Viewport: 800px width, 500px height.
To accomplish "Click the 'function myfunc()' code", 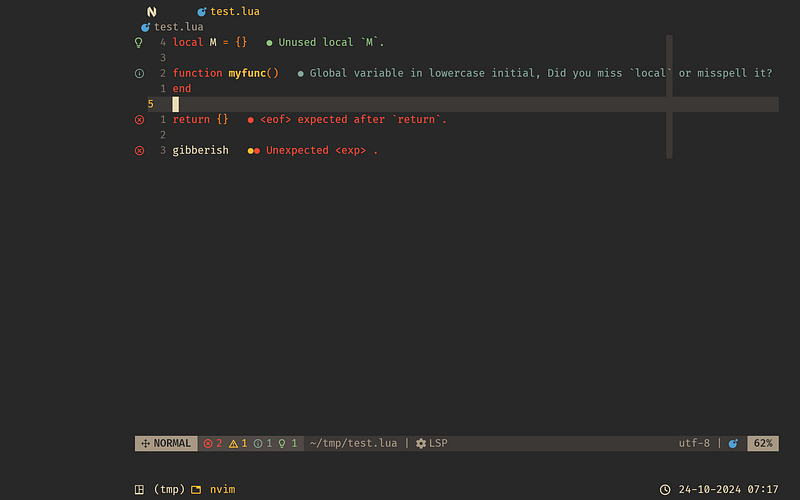I will pyautogui.click(x=226, y=73).
